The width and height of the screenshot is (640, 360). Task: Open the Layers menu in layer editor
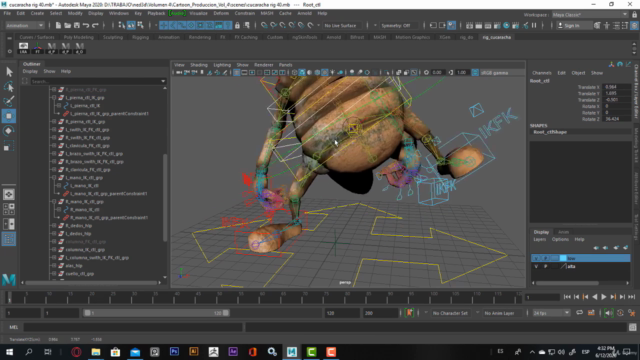click(x=540, y=240)
